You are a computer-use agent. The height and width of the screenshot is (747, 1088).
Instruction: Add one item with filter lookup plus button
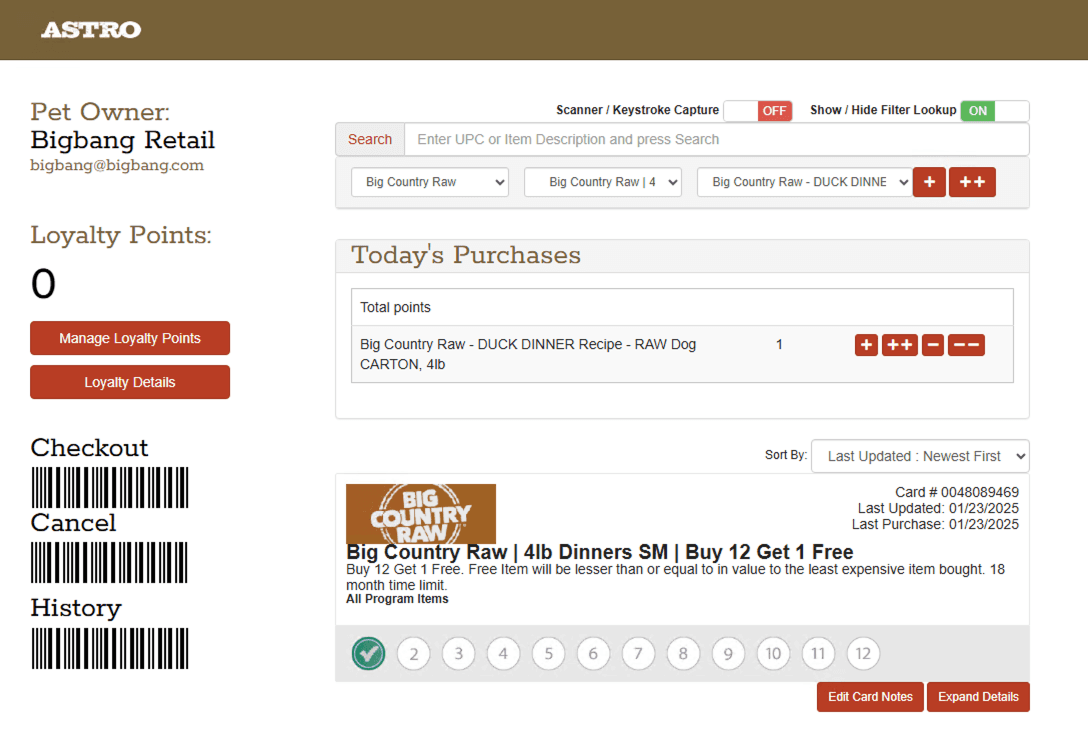coord(929,182)
